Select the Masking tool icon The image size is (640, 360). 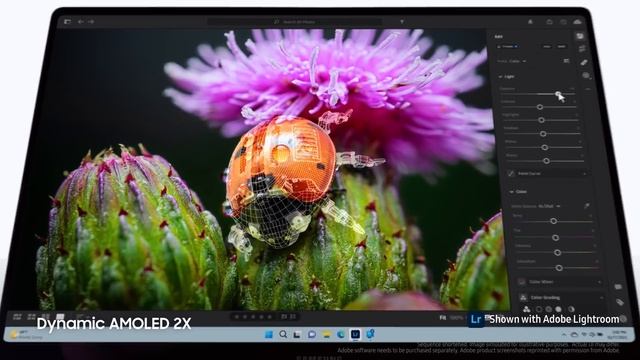pyautogui.click(x=587, y=76)
